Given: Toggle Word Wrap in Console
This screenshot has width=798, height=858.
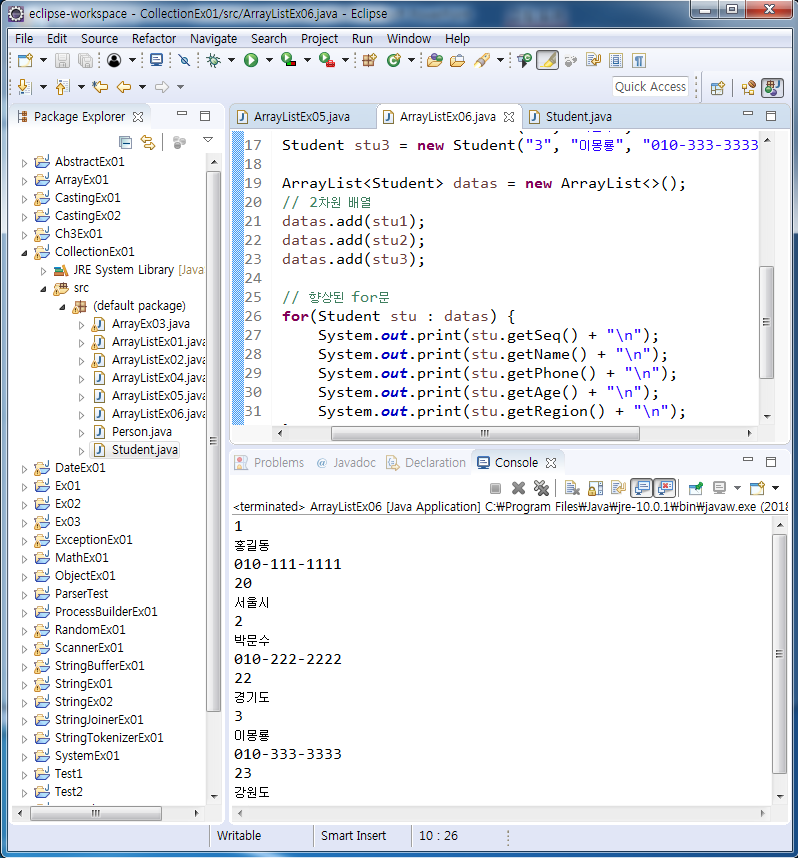Looking at the screenshot, I should coord(618,488).
